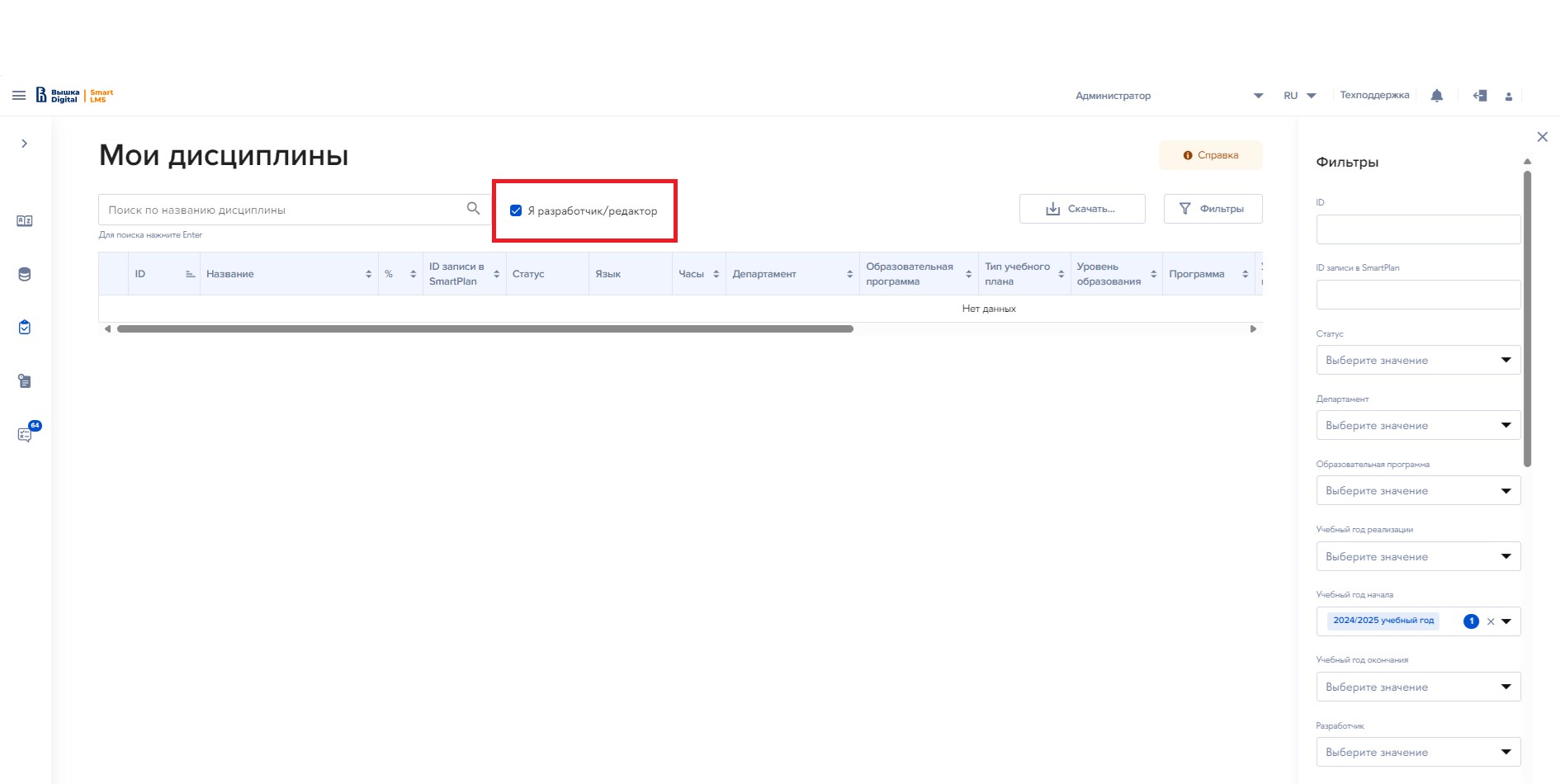
Task: Open the user profile icon
Action: (1508, 97)
